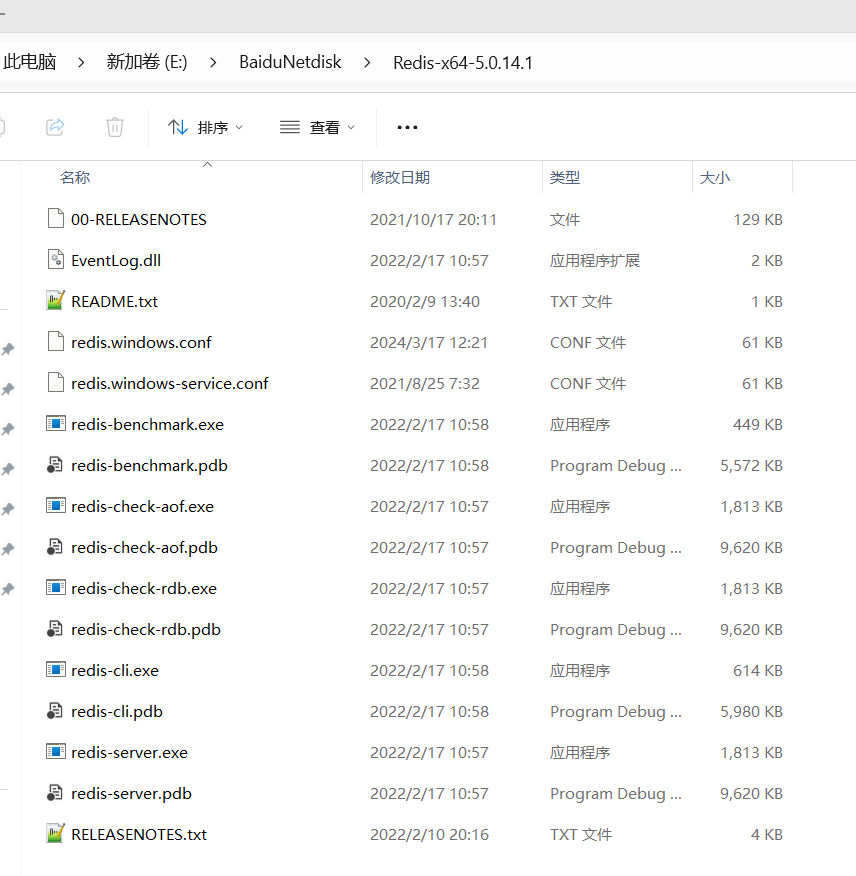856x876 pixels.
Task: Click the size value 5,572 KB
Action: pos(752,465)
